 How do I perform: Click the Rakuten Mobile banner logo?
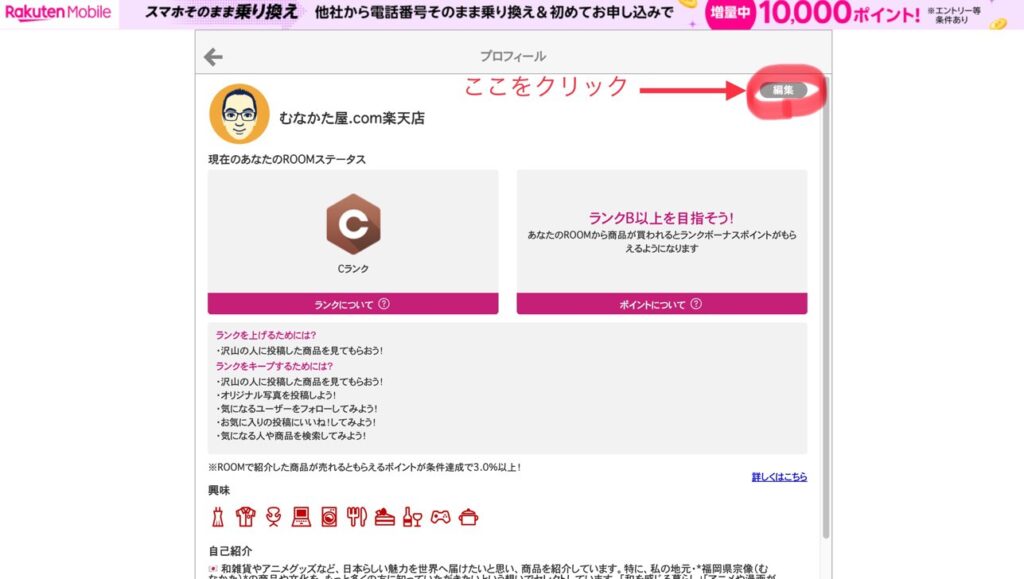click(58, 13)
